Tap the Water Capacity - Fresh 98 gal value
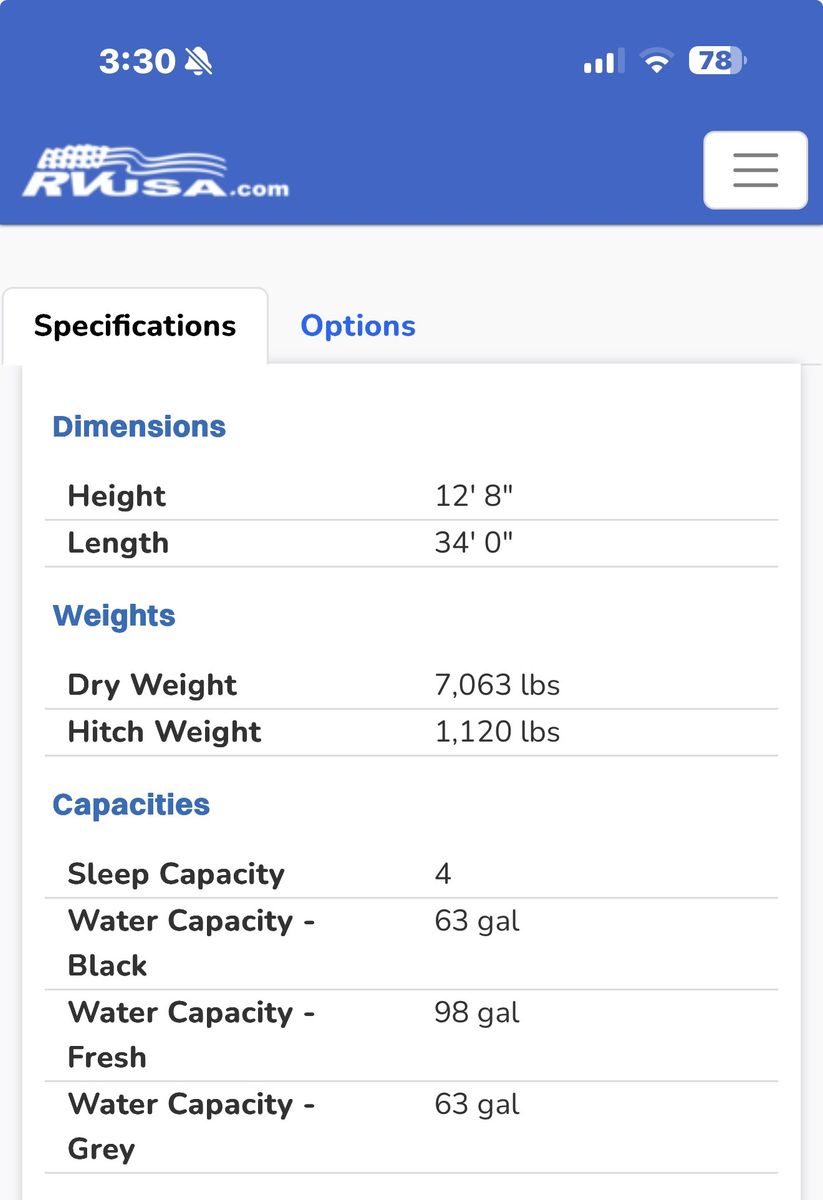 coord(477,1013)
